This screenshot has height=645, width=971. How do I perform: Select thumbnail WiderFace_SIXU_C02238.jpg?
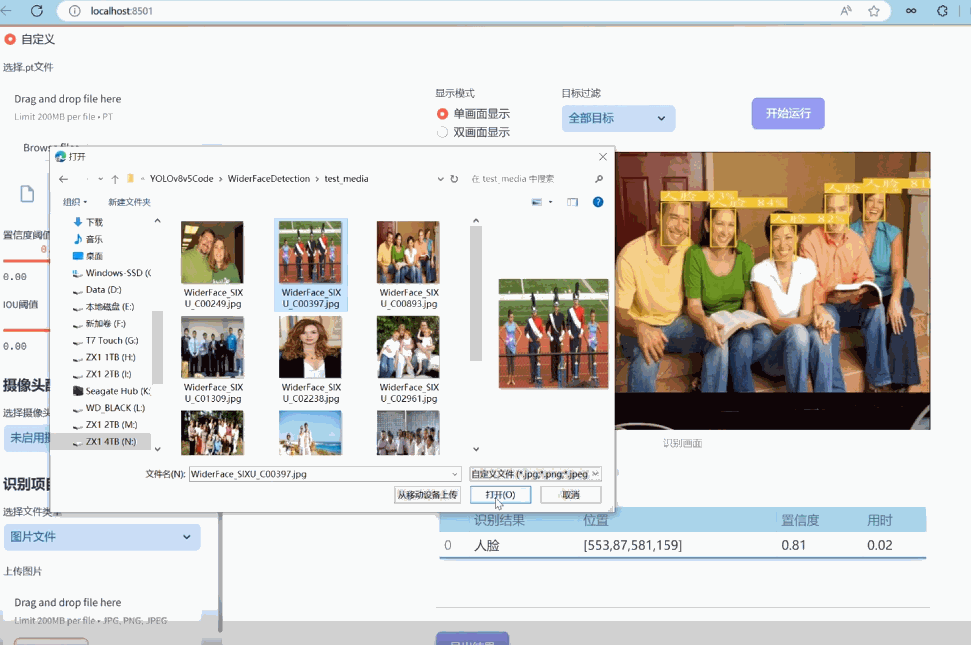[310, 347]
